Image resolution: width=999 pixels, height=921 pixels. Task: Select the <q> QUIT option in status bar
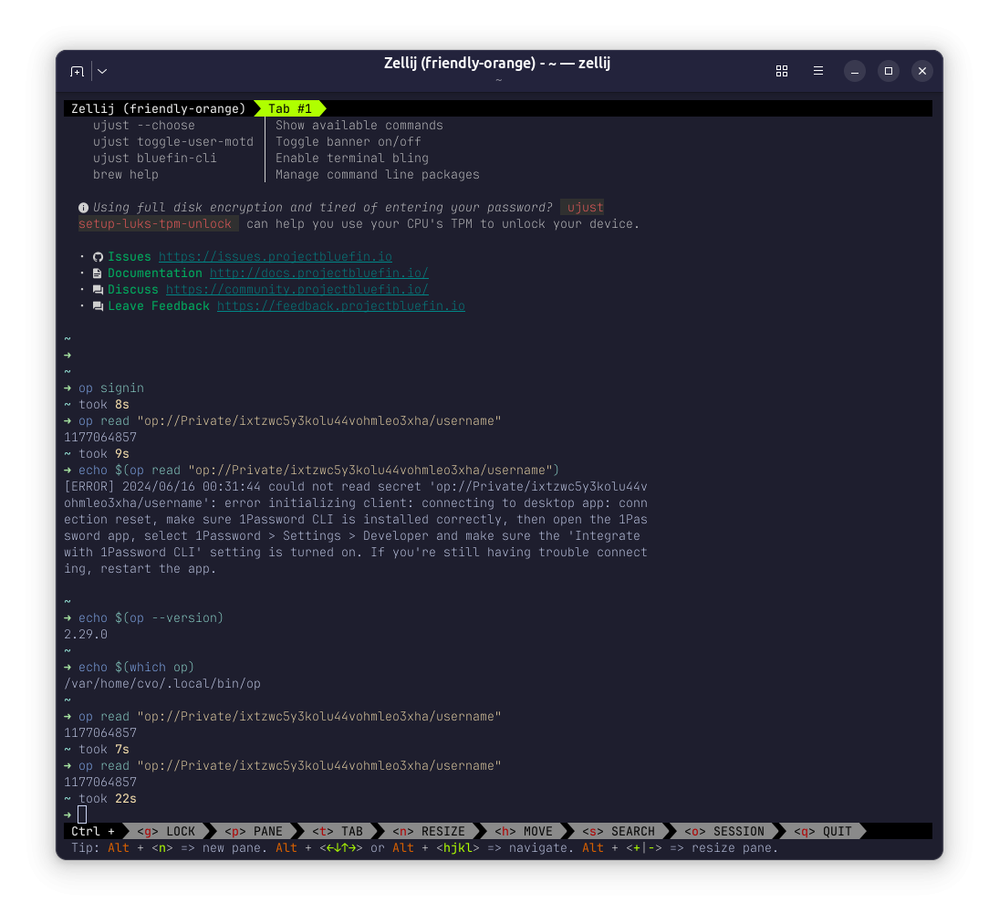click(x=823, y=831)
